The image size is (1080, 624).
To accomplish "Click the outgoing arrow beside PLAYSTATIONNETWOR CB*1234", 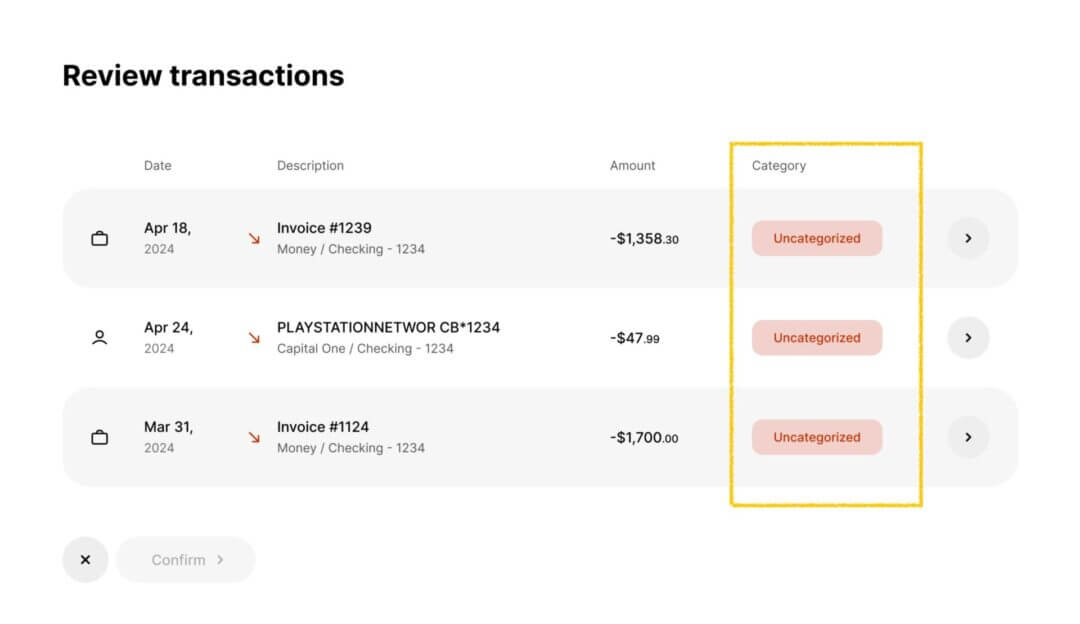I will tap(254, 337).
